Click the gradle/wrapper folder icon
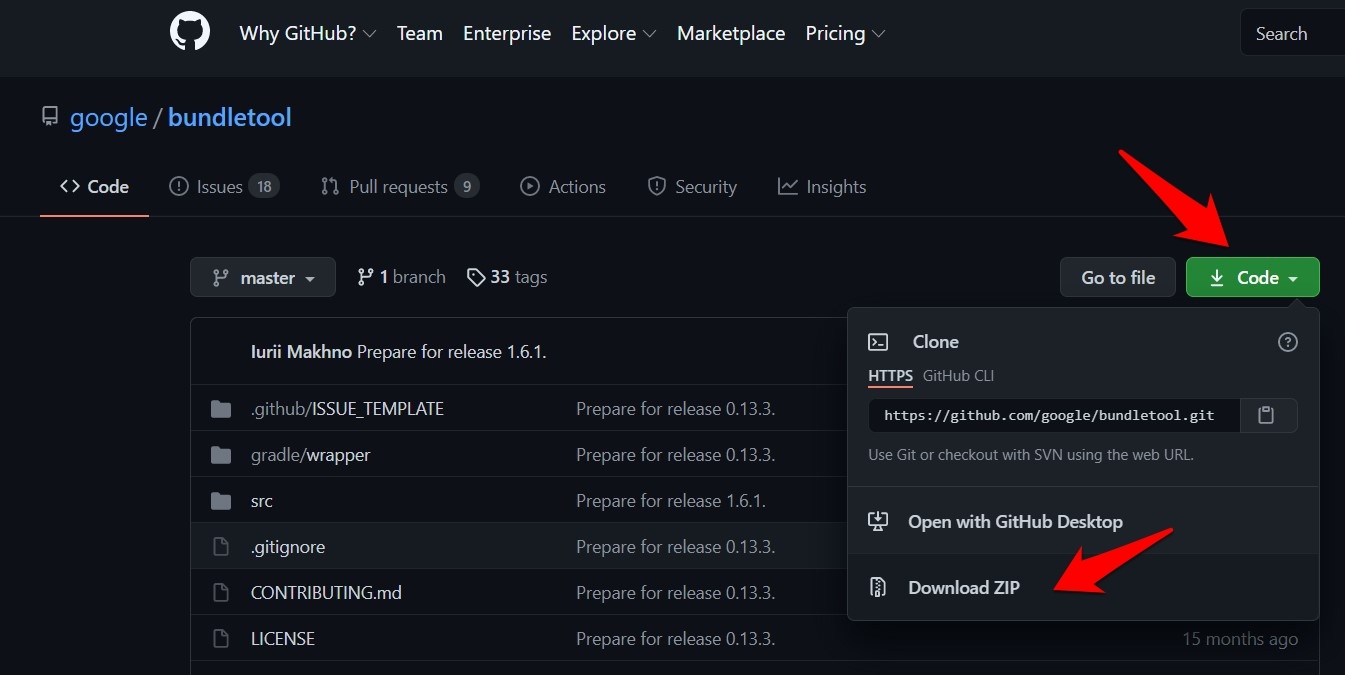1345x675 pixels. [x=221, y=455]
